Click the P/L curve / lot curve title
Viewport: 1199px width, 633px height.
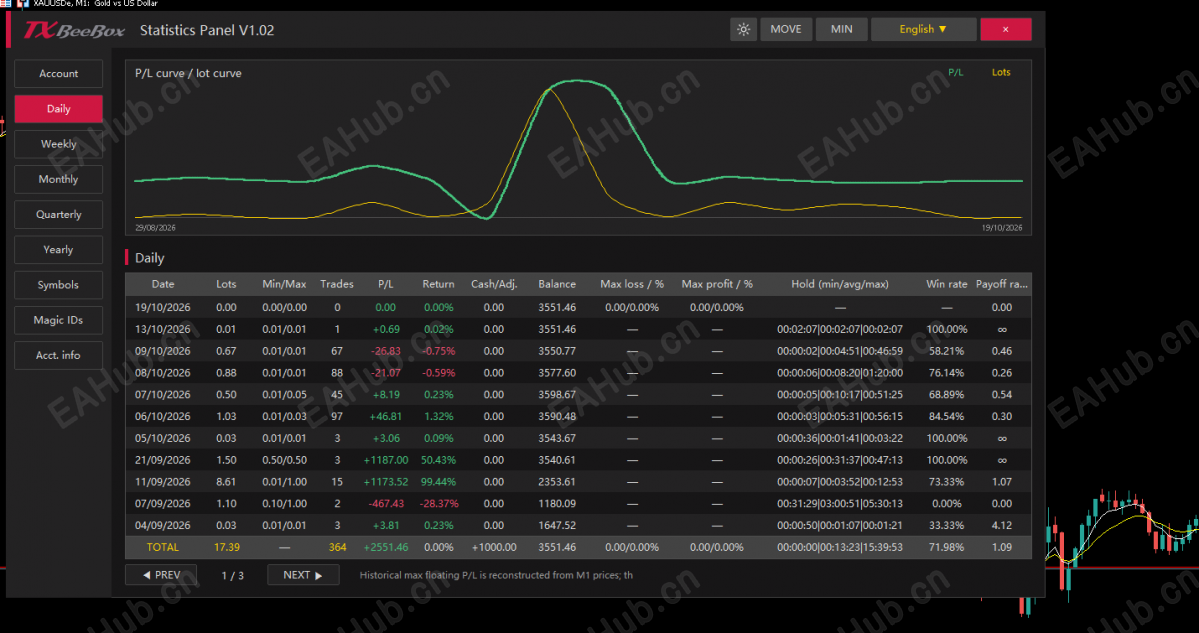click(x=188, y=73)
